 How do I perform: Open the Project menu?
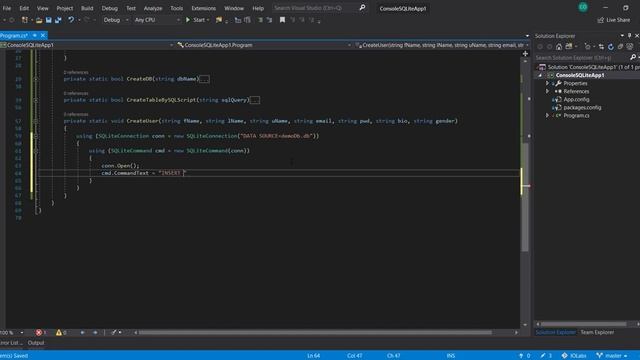tap(64, 8)
